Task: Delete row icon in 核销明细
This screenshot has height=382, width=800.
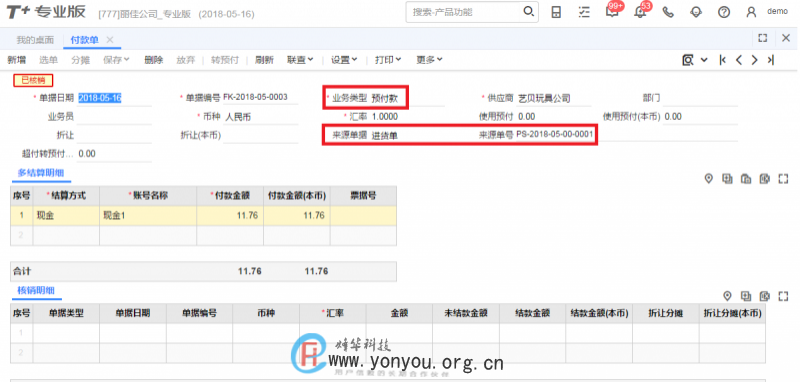Action: pos(764,296)
